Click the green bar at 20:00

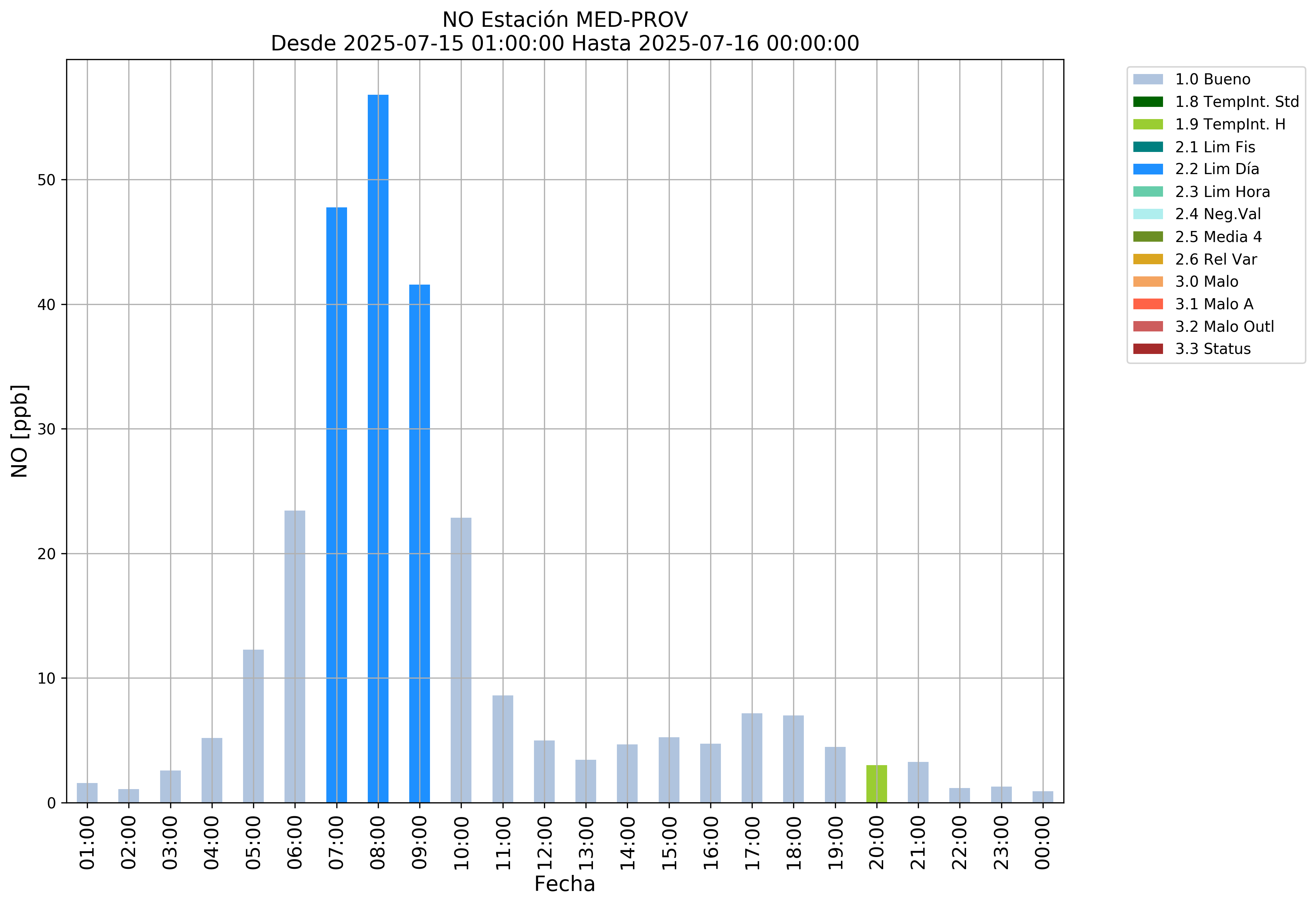[876, 784]
